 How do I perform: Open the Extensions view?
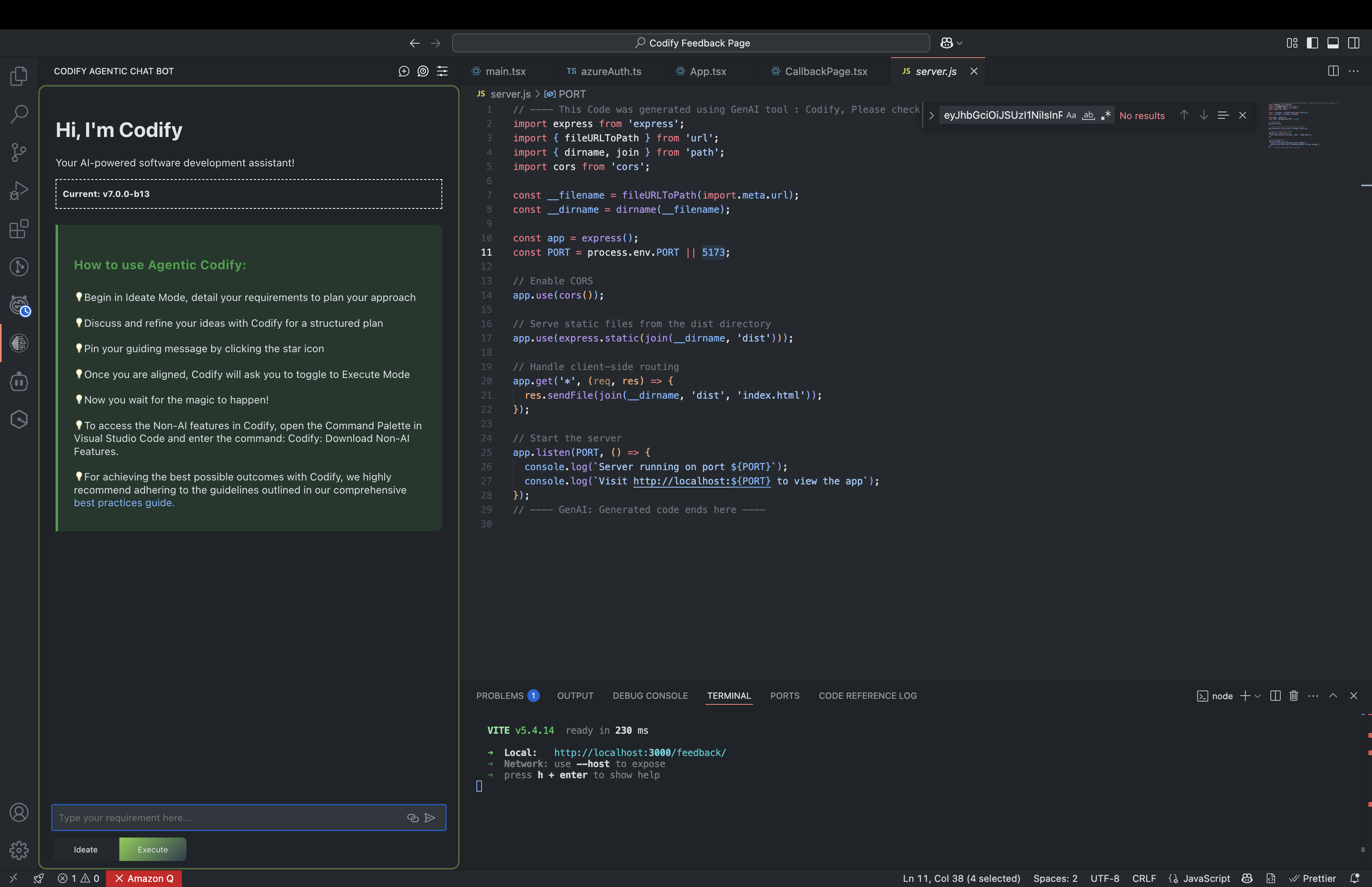click(19, 229)
